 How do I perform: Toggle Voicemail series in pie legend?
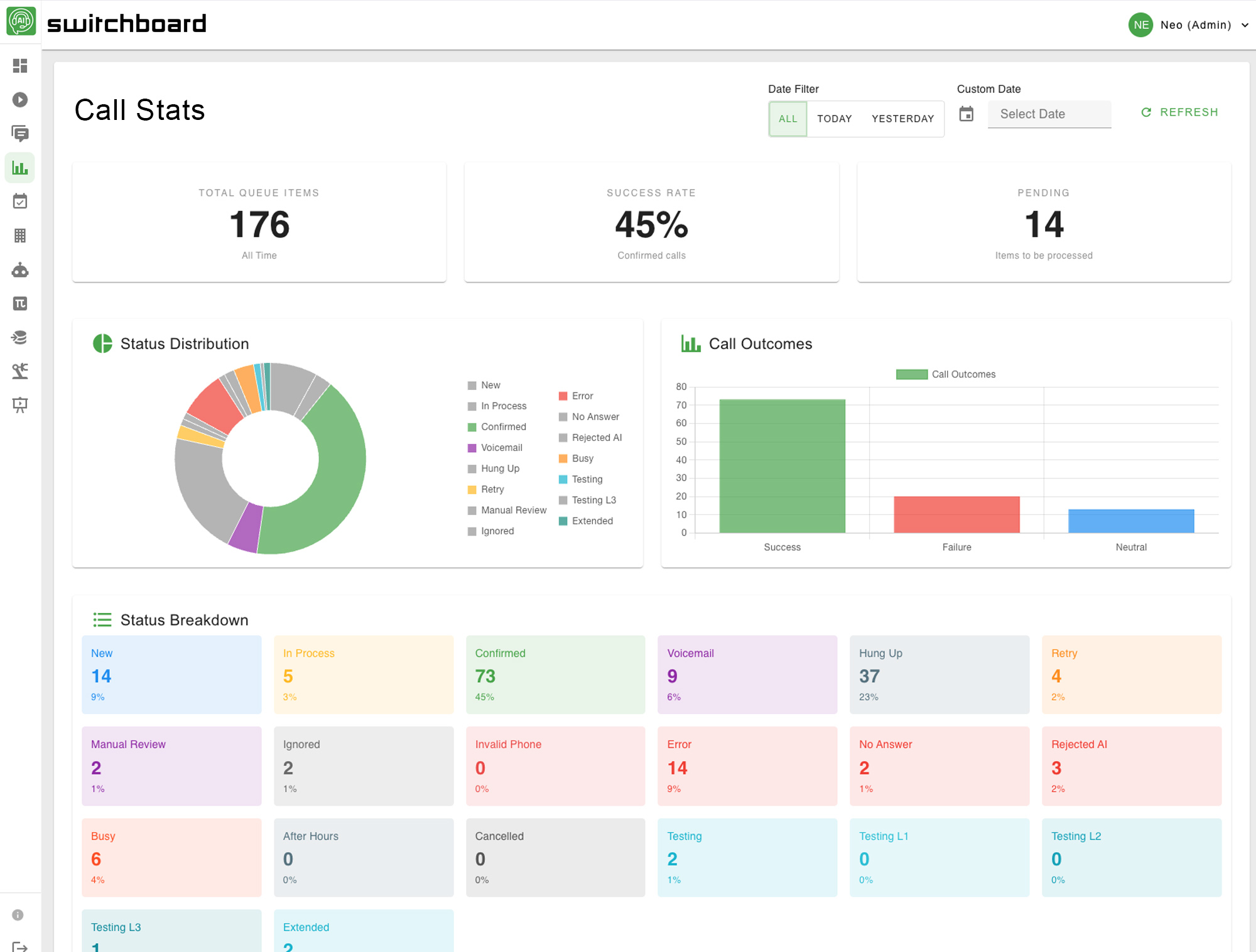point(501,448)
